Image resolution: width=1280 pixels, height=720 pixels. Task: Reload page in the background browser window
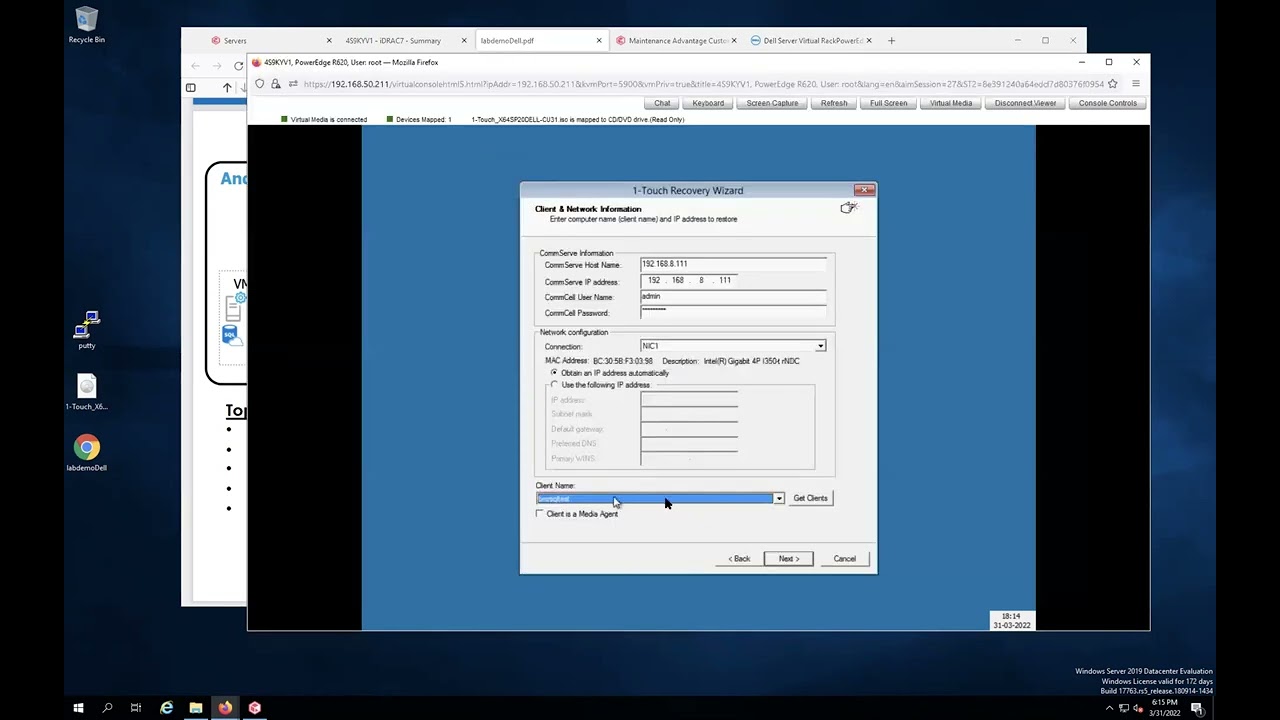click(238, 66)
